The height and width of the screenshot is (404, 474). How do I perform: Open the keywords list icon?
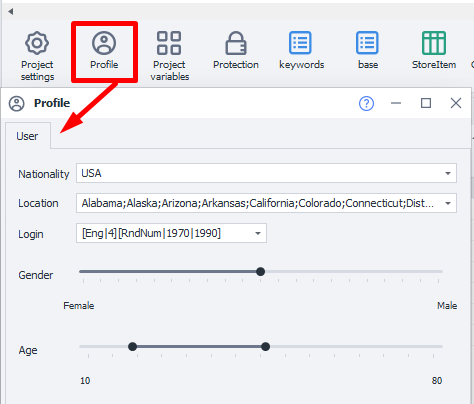(300, 43)
